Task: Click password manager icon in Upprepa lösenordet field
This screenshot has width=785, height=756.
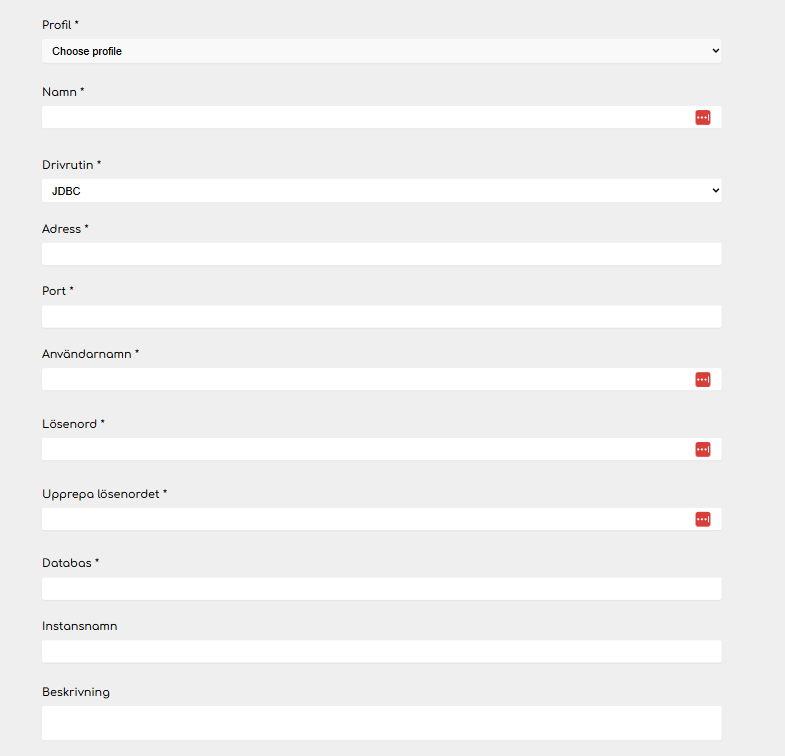Action: point(702,519)
